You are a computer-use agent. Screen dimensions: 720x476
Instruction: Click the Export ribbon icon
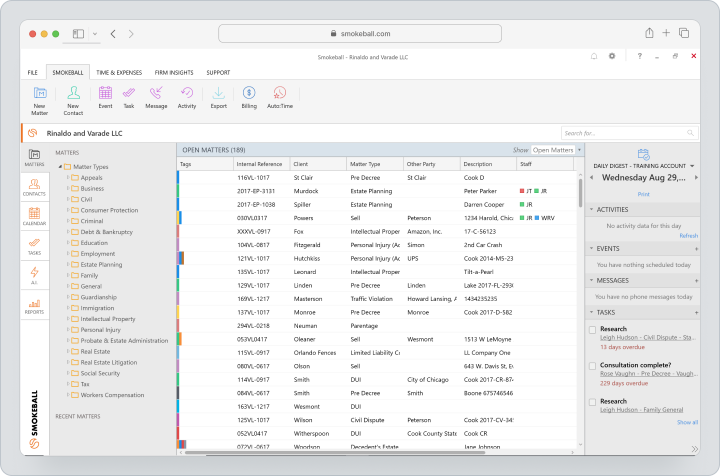point(219,97)
